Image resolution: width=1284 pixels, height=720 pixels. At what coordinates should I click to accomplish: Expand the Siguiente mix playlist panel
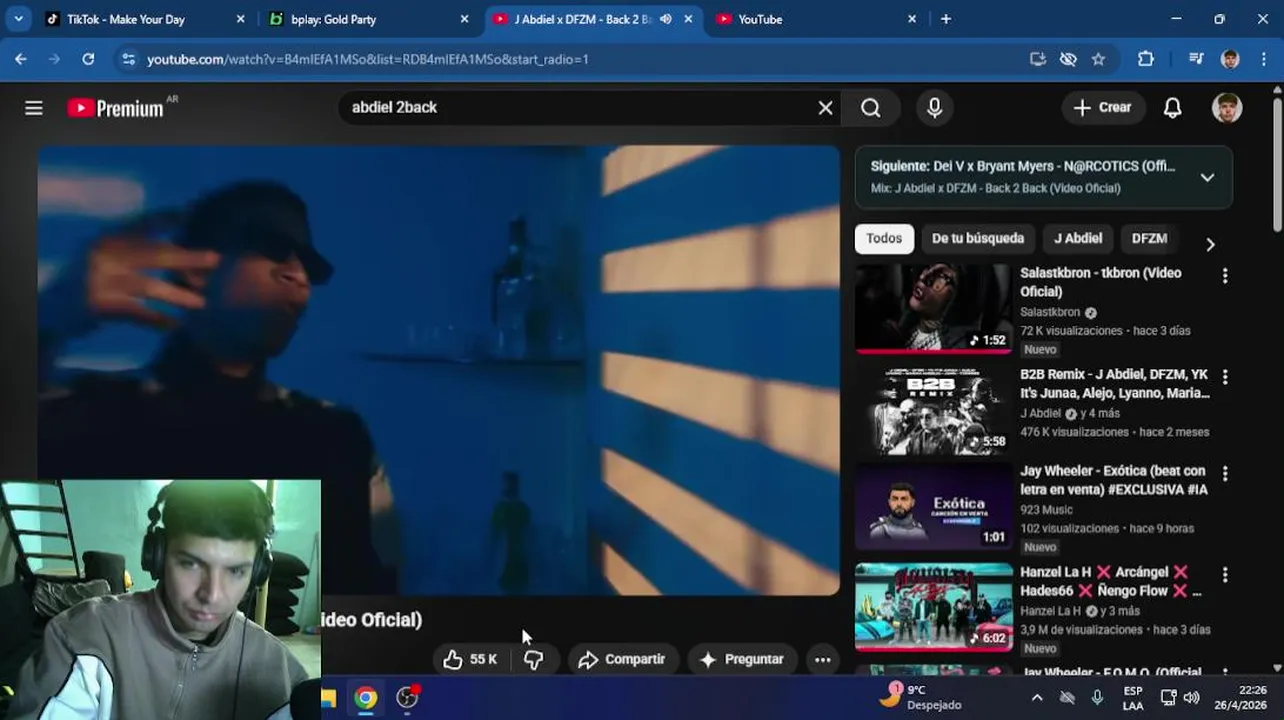click(x=1207, y=177)
